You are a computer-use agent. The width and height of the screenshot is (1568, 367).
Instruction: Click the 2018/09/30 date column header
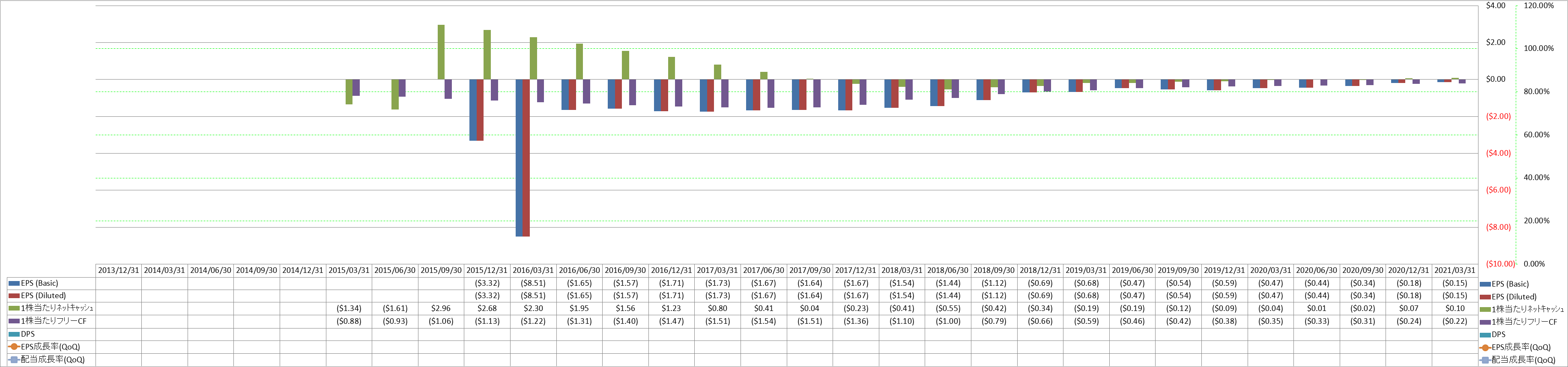click(994, 270)
